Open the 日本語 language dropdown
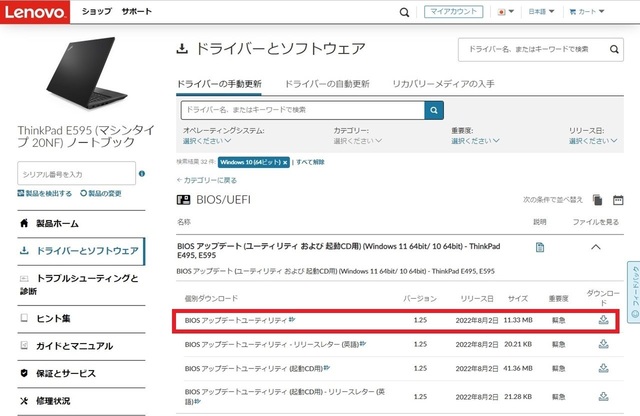Screen dimensions: 640x416 pos(541,12)
